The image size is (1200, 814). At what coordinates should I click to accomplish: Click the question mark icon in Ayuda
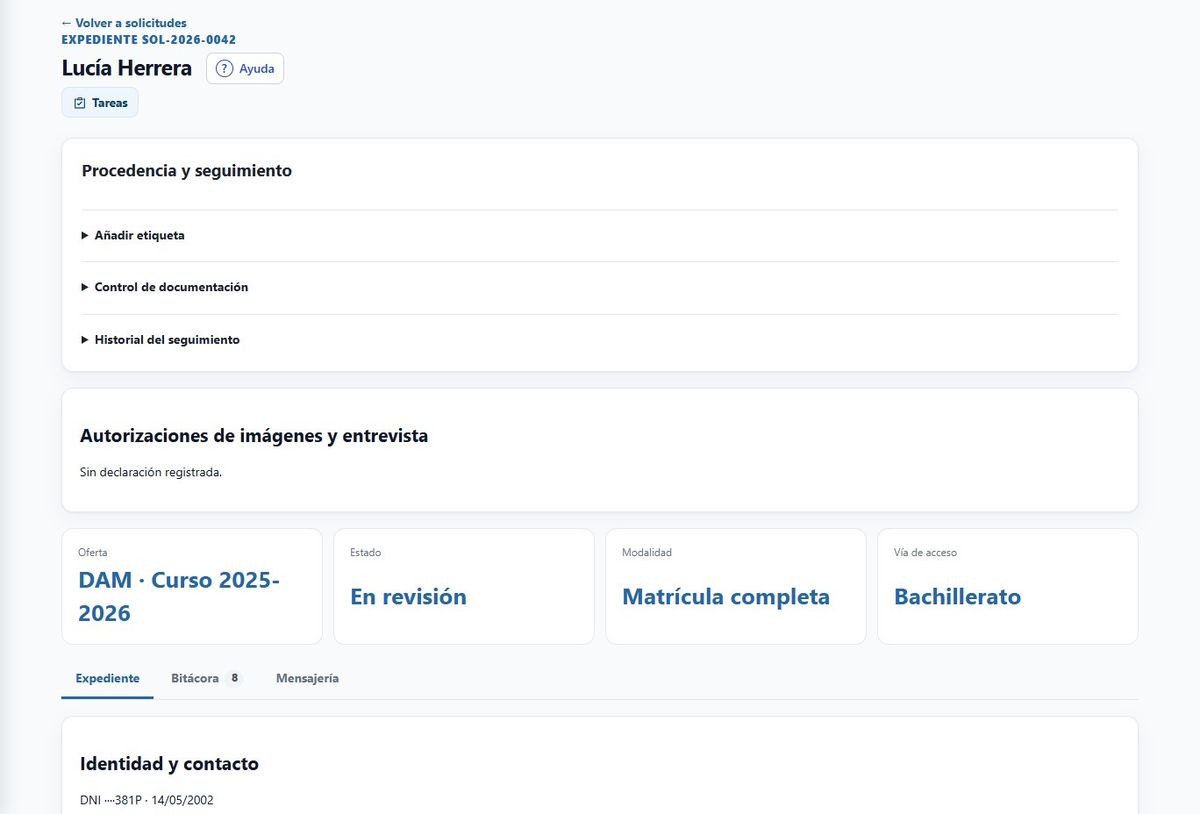click(x=225, y=69)
